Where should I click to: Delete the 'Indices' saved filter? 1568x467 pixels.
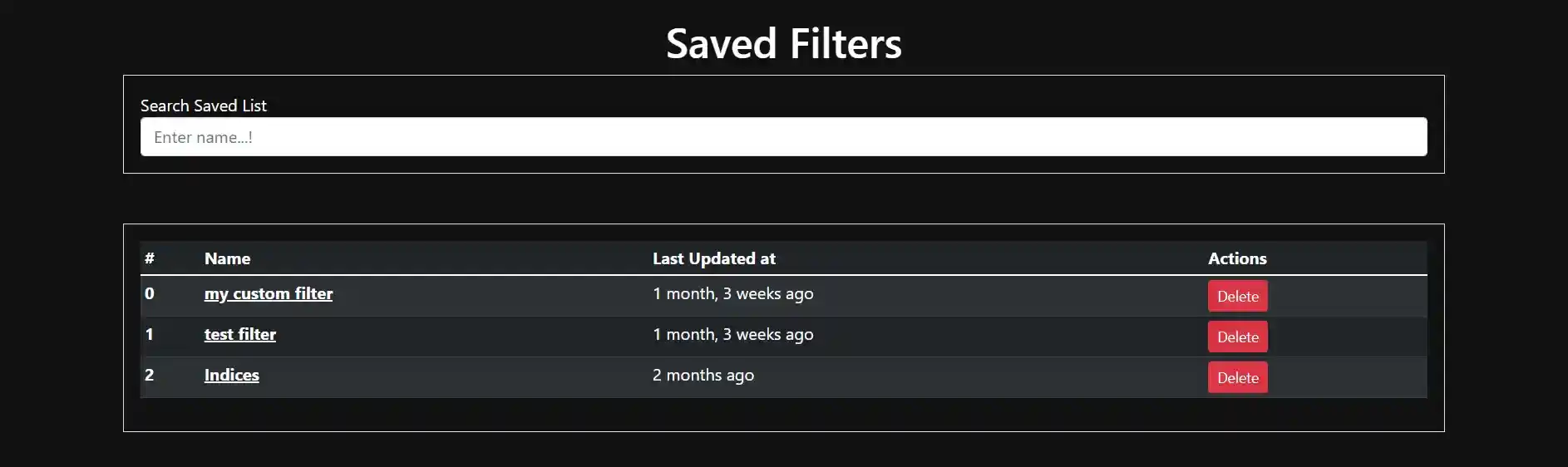pyautogui.click(x=1237, y=377)
